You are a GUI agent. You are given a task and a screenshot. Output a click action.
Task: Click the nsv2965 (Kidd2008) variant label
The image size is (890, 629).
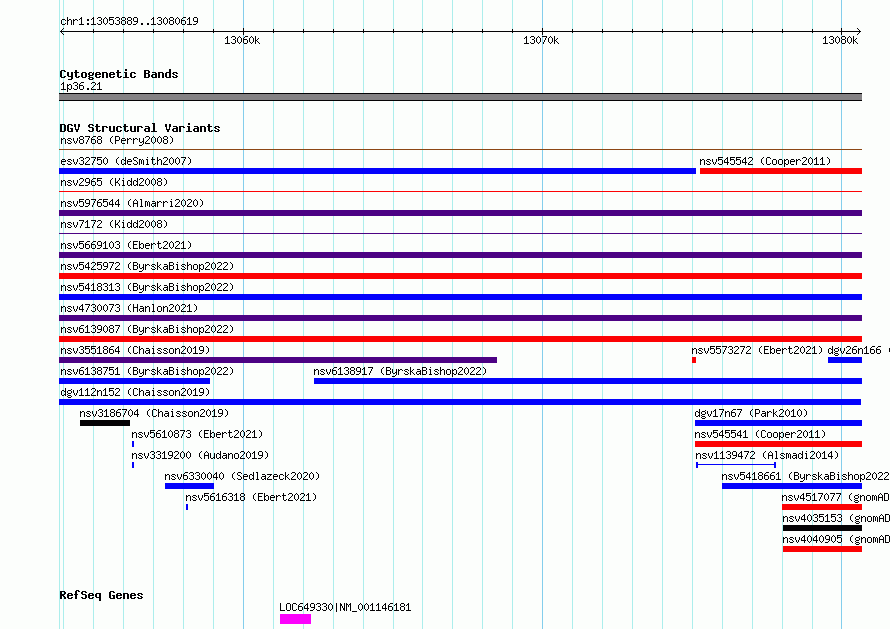tap(114, 182)
